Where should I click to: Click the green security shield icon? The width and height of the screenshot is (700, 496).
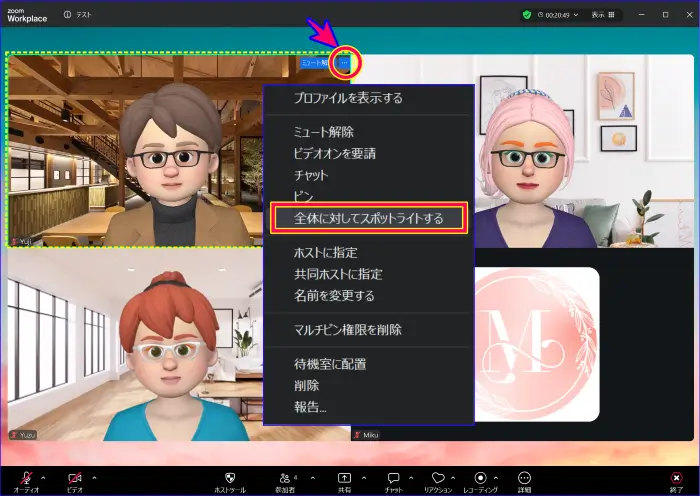tap(527, 15)
